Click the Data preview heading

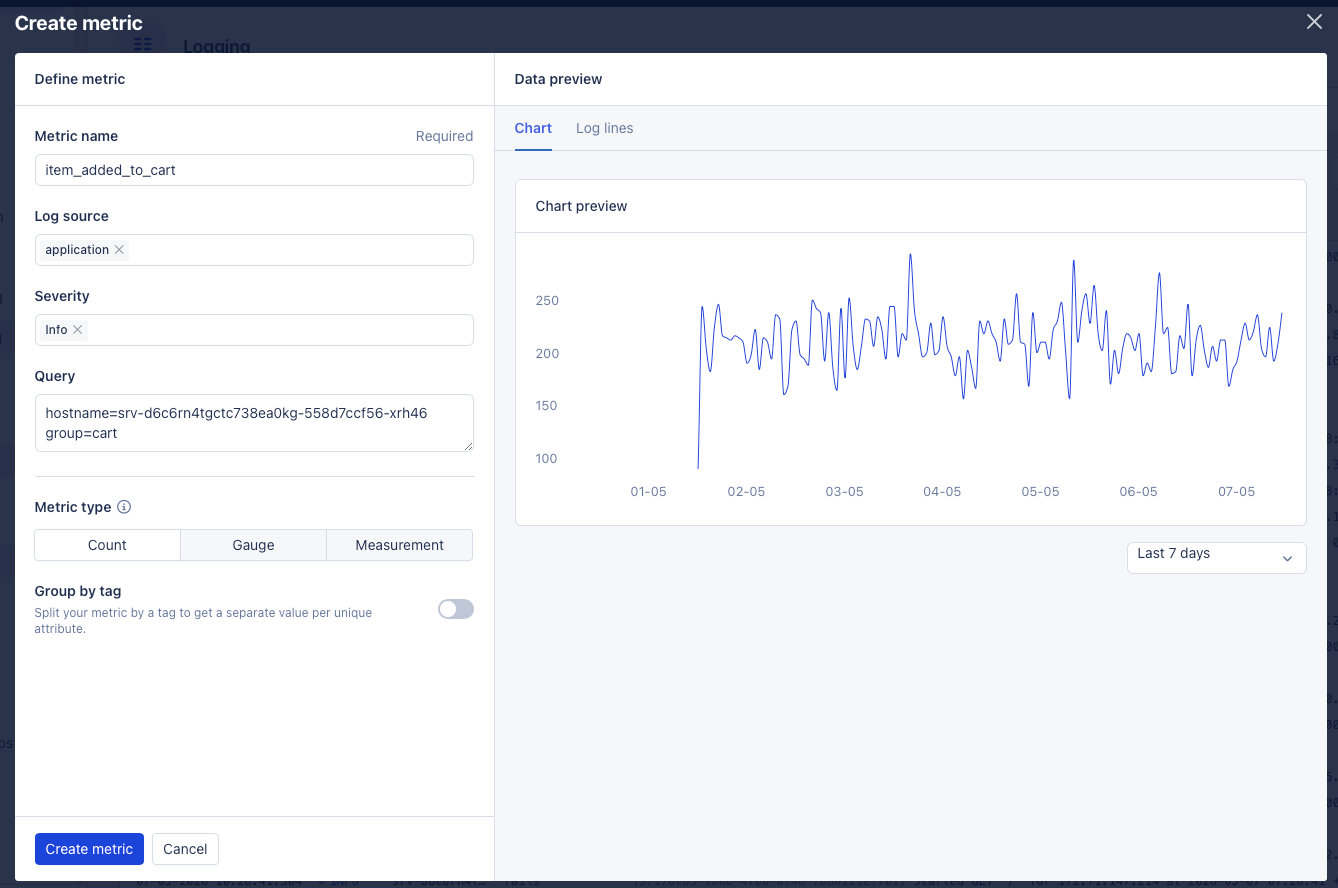[x=558, y=79]
